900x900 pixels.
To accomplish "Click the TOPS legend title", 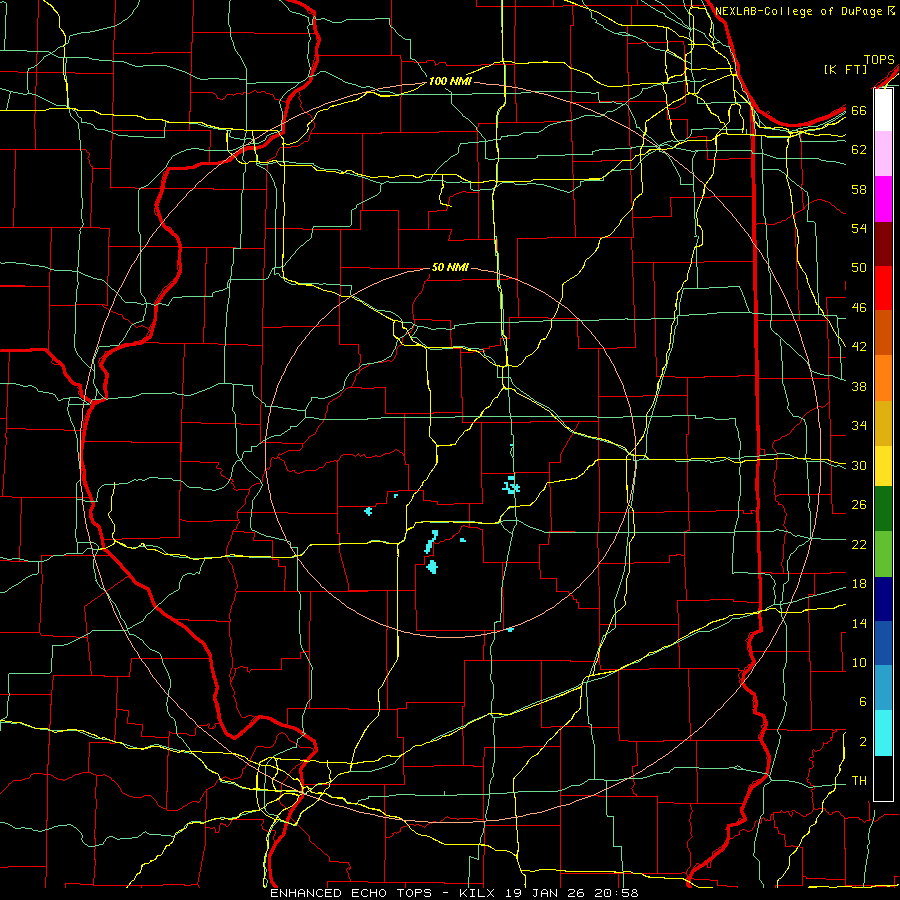I will pyautogui.click(x=879, y=59).
